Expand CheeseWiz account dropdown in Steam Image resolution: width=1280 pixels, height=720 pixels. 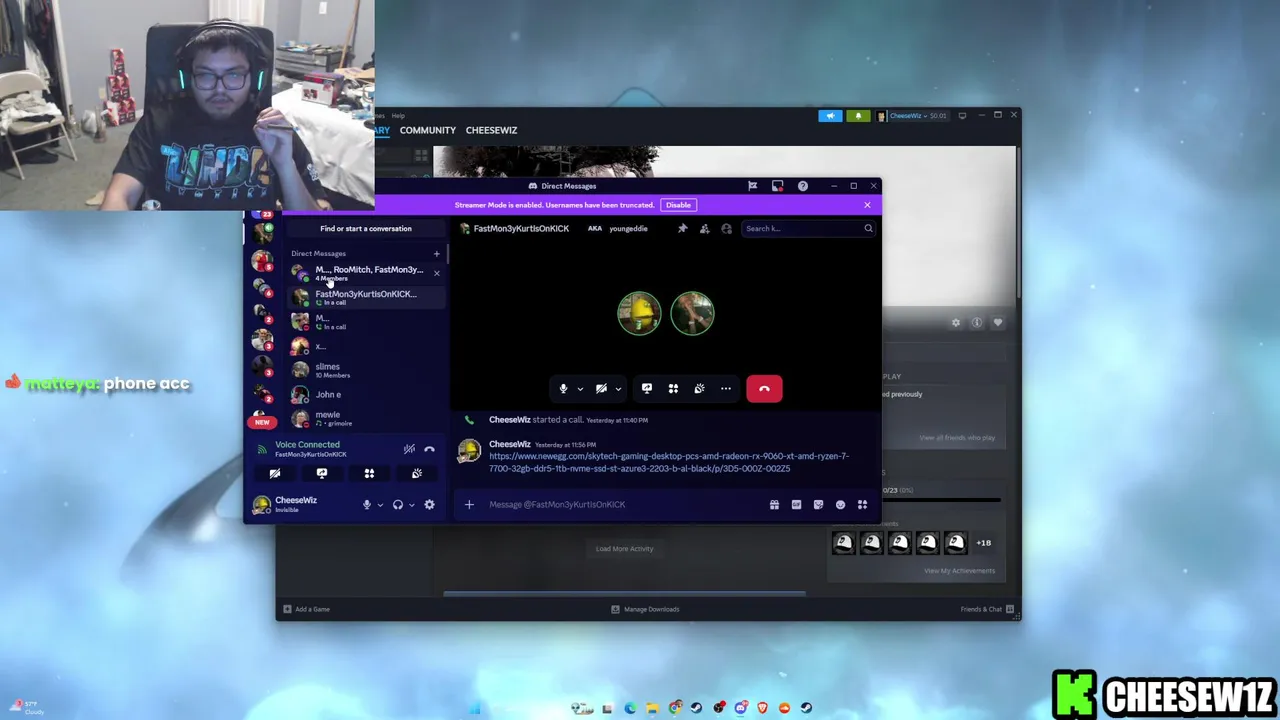[x=912, y=116]
